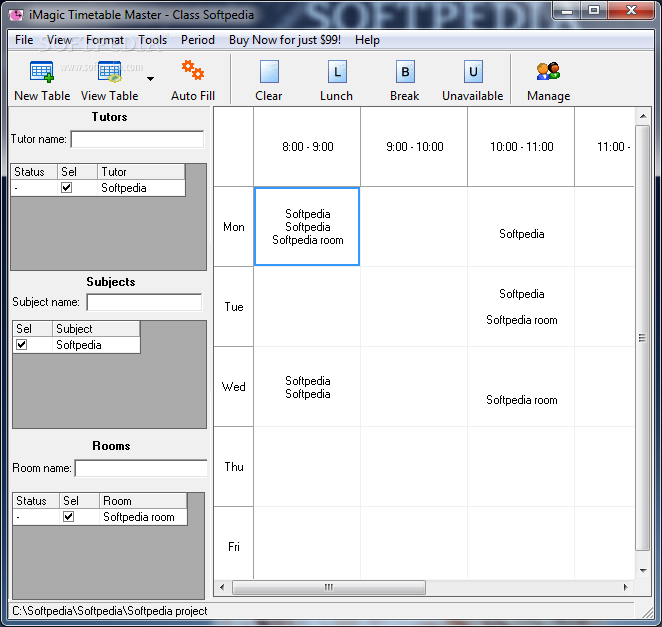This screenshot has height=627, width=662.
Task: Click the vertical scrollbar thumb
Action: [643, 338]
